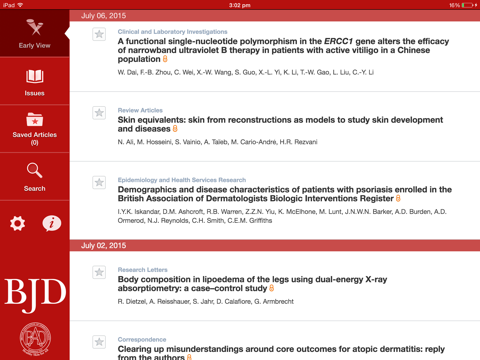Star the ERCC1 gene vitiligo article
The height and width of the screenshot is (360, 480).
99,34
